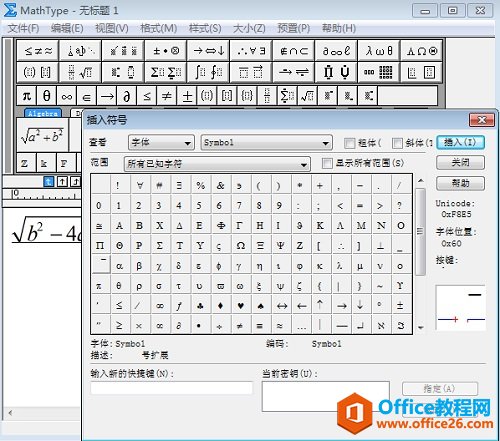Enable 显示所有范围 checkbox
The height and width of the screenshot is (441, 500).
[x=327, y=163]
